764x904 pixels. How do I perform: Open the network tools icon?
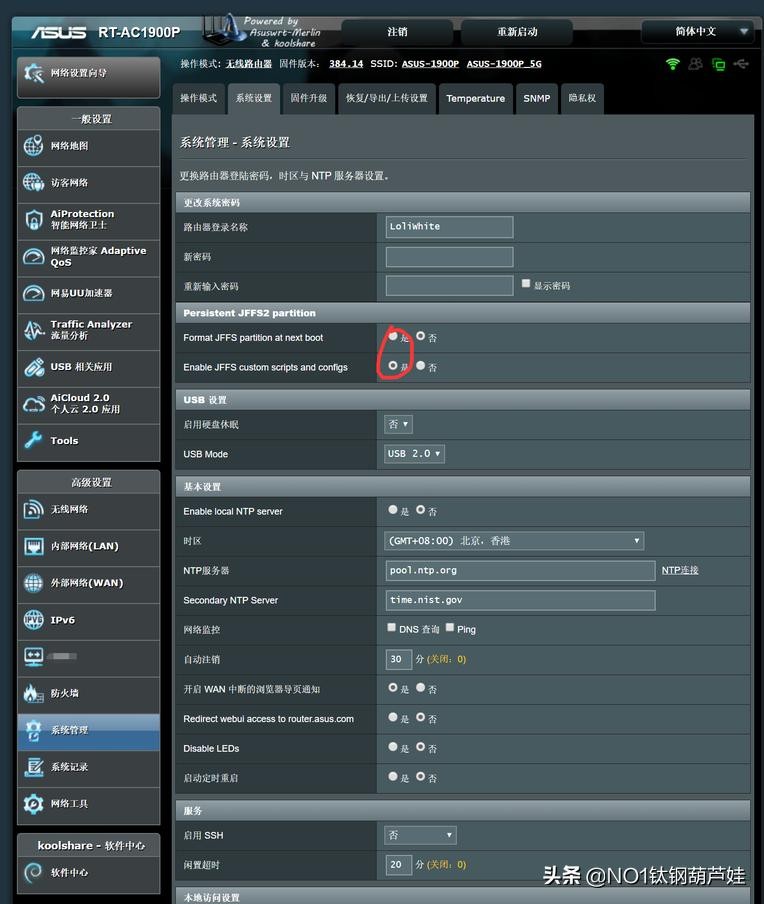click(x=33, y=804)
